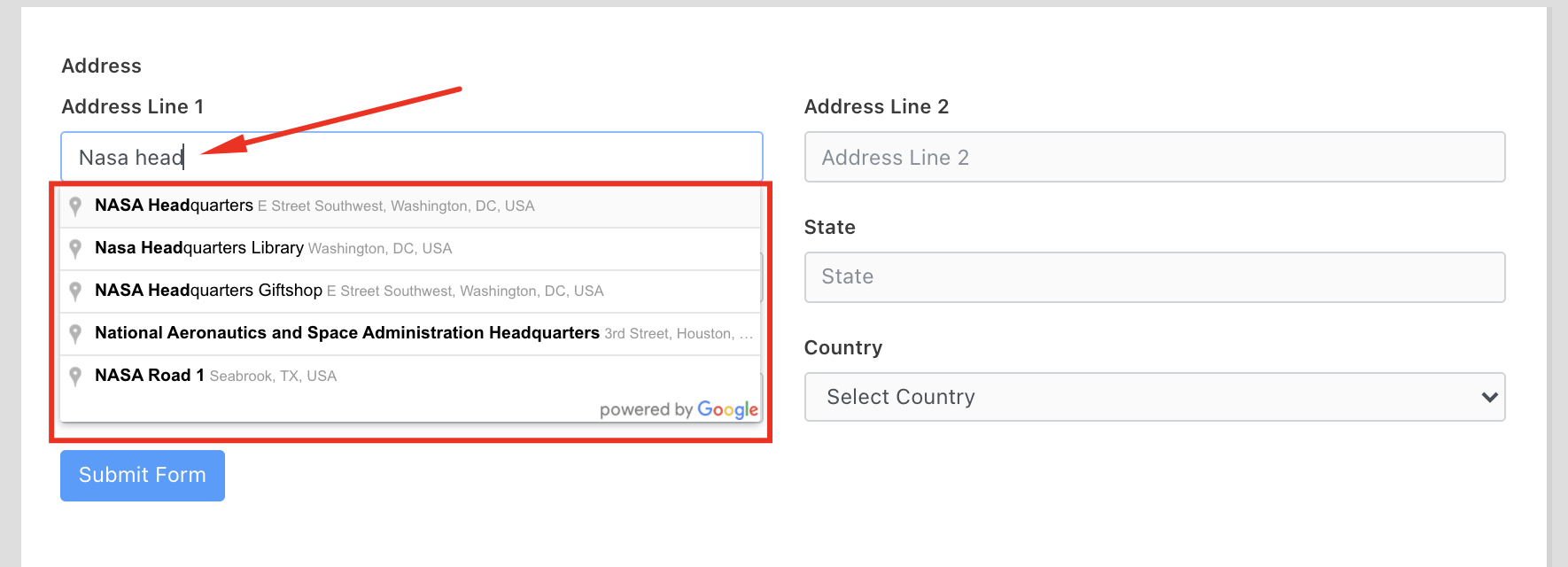The height and width of the screenshot is (567, 1568).
Task: Click the powered by Google text
Action: click(x=647, y=409)
